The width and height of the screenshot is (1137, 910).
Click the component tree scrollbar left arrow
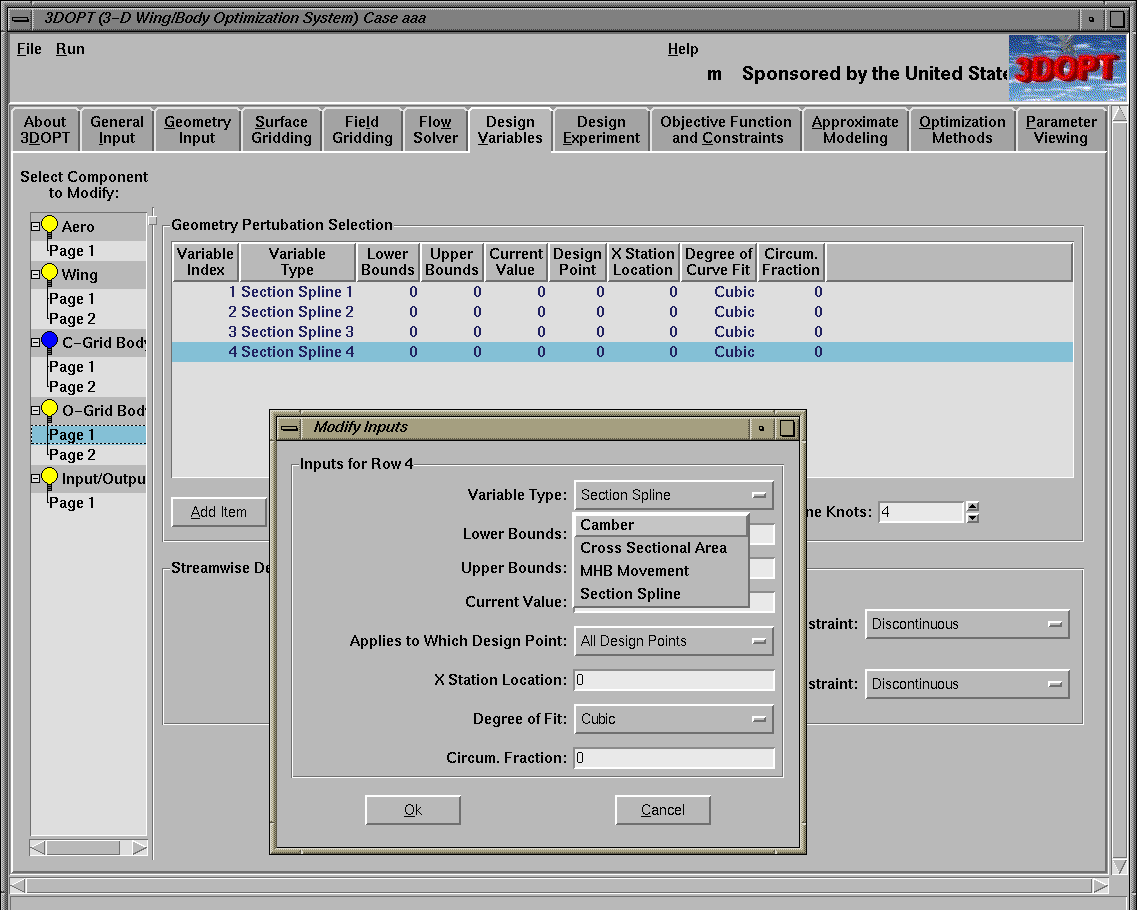coord(38,848)
